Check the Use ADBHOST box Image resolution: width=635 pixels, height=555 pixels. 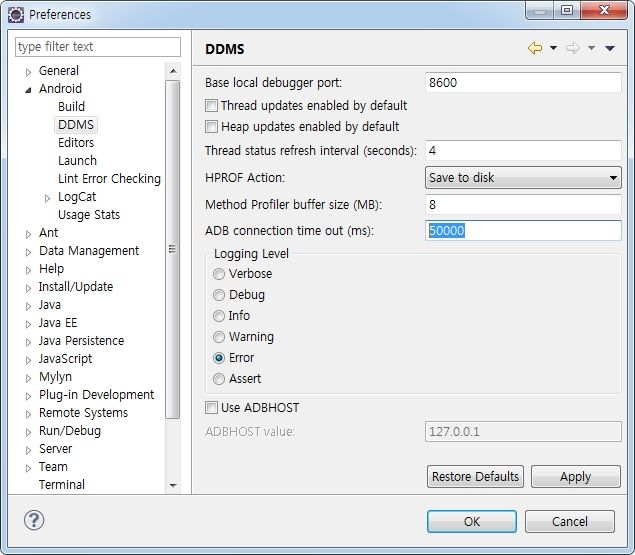tap(211, 408)
